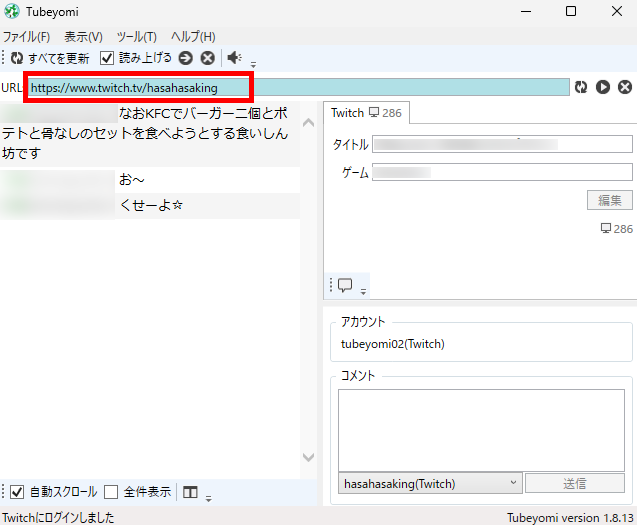
Task: Click tubeyomi02(Twitch) account text
Action: [x=392, y=344]
